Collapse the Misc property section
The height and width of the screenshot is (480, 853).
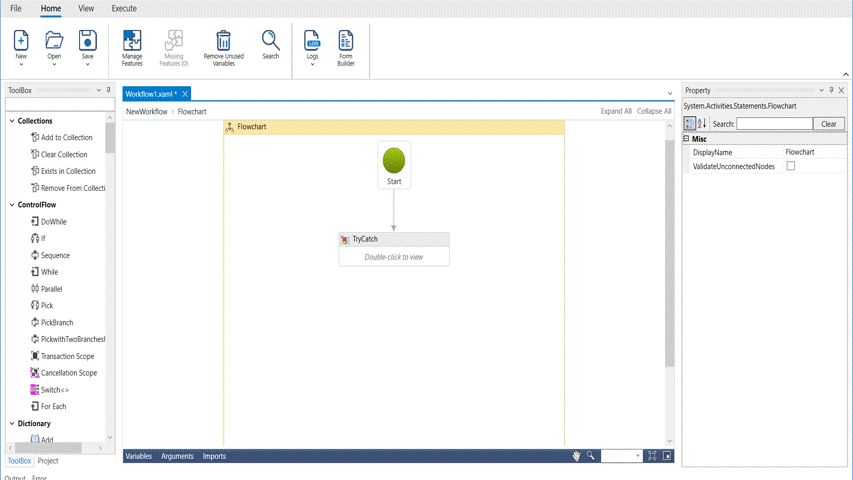pos(687,139)
